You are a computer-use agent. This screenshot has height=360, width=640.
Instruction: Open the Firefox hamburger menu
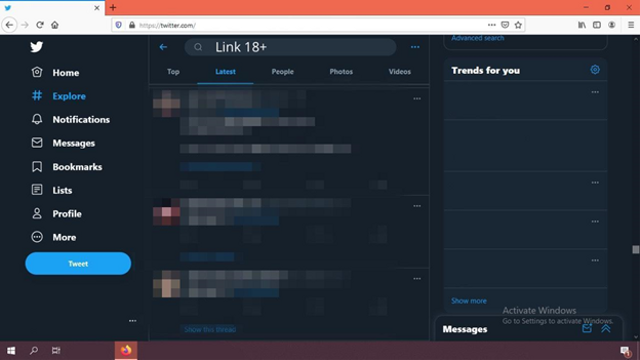click(x=631, y=25)
